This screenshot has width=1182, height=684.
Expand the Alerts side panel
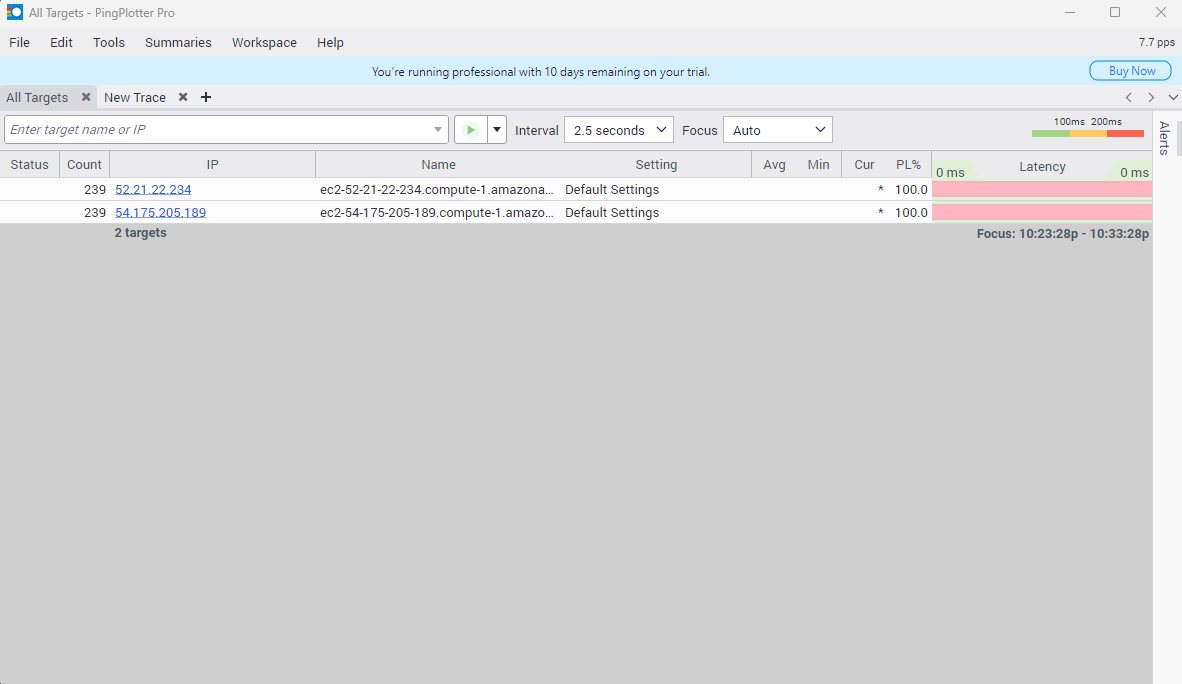click(1165, 138)
